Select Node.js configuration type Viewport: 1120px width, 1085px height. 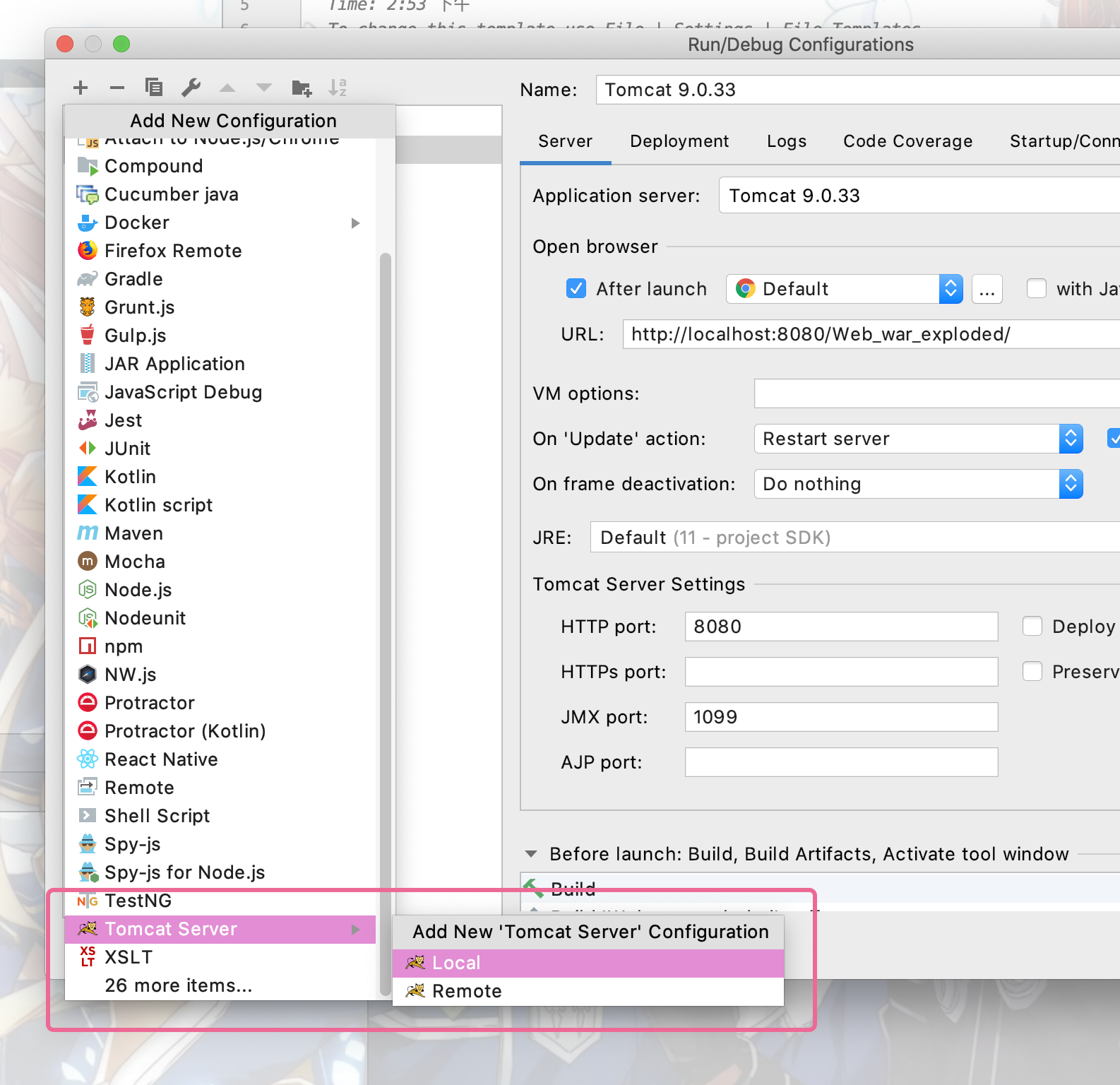click(x=220, y=590)
